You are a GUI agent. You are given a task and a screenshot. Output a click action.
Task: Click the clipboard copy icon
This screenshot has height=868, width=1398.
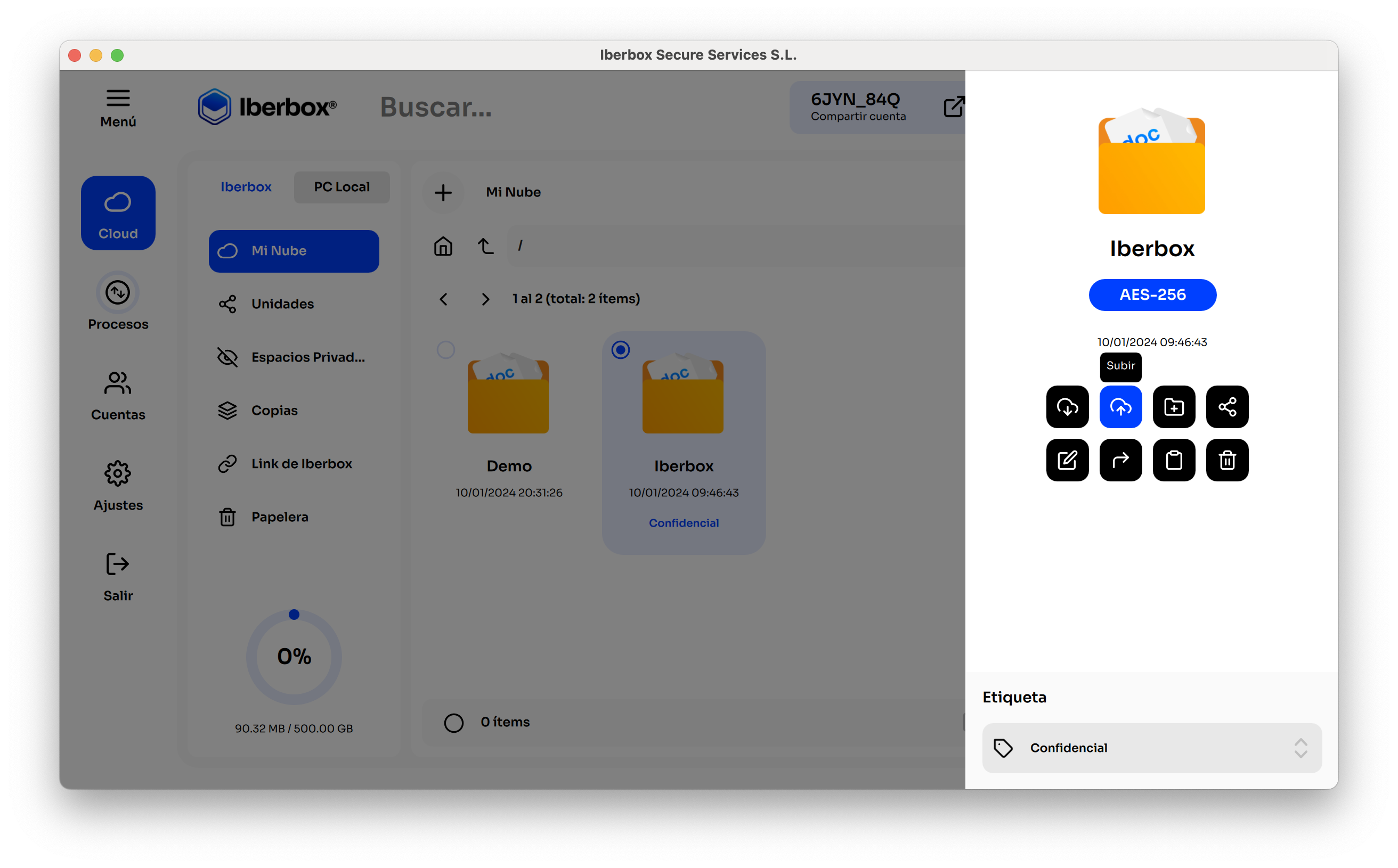click(1173, 461)
